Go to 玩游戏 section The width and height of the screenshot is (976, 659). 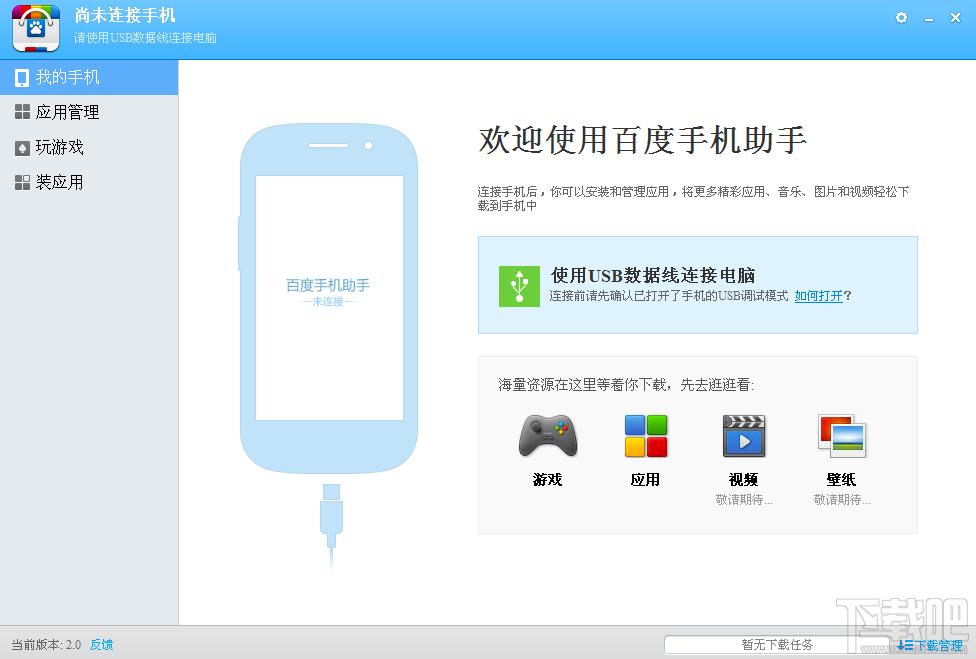tap(89, 147)
